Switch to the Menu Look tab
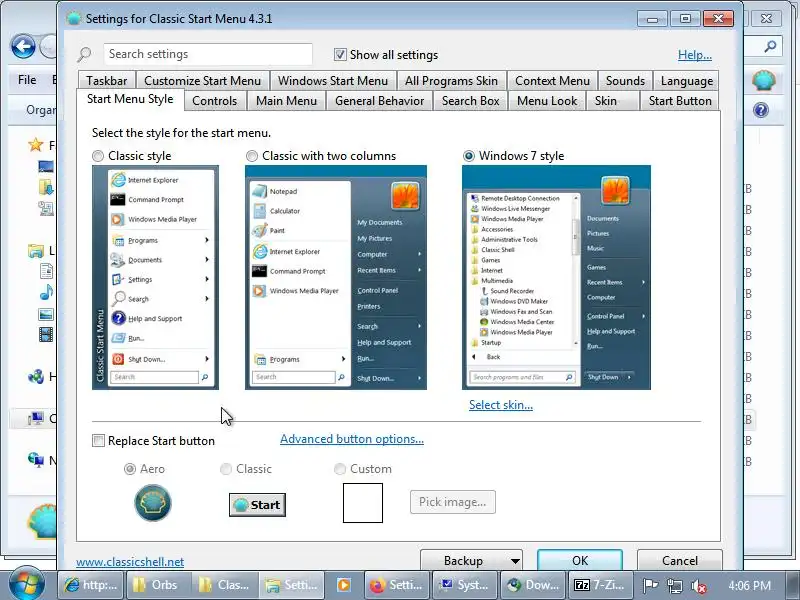The image size is (800, 600). click(547, 101)
